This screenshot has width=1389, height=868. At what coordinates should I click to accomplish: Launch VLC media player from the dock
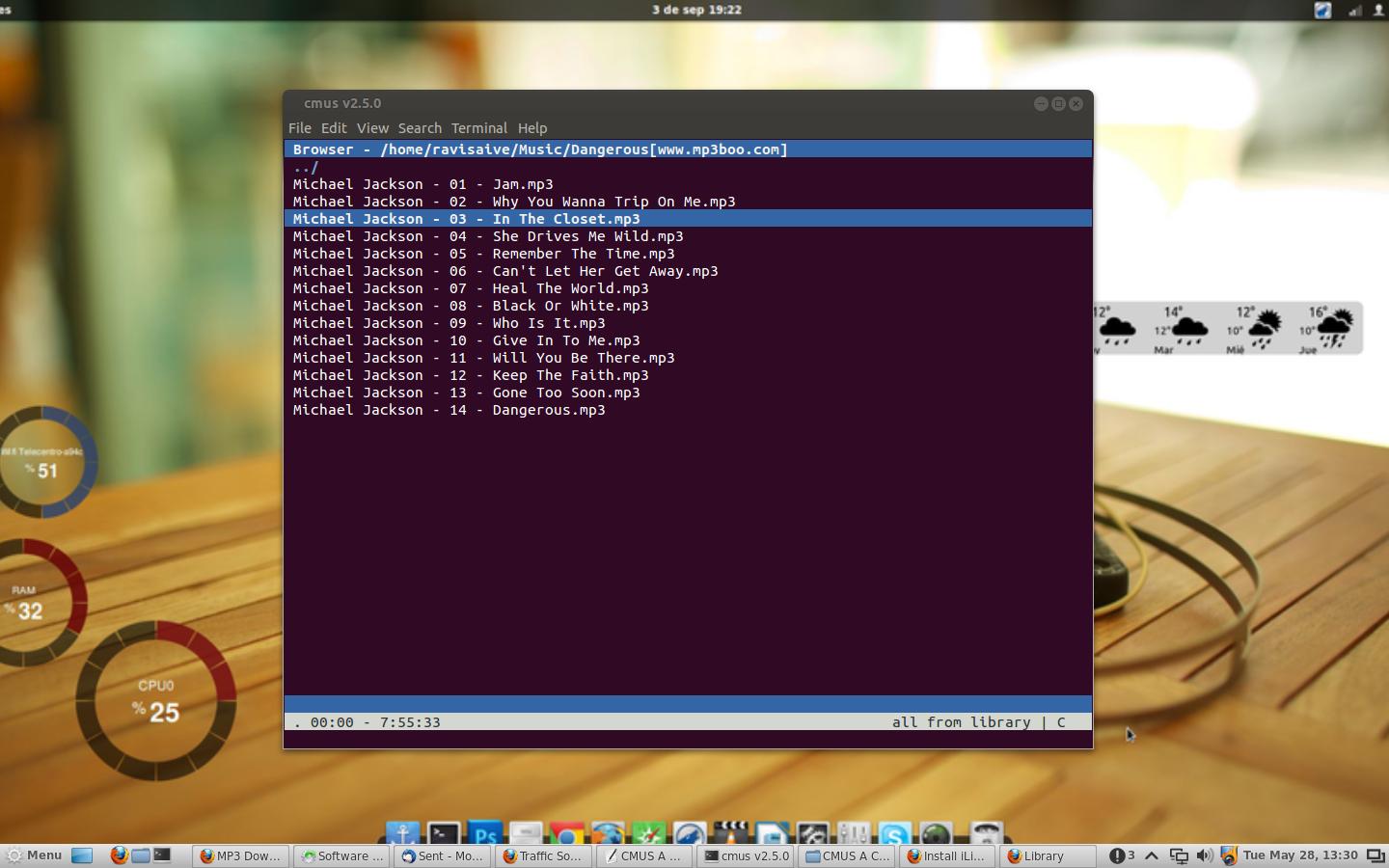tap(730, 834)
